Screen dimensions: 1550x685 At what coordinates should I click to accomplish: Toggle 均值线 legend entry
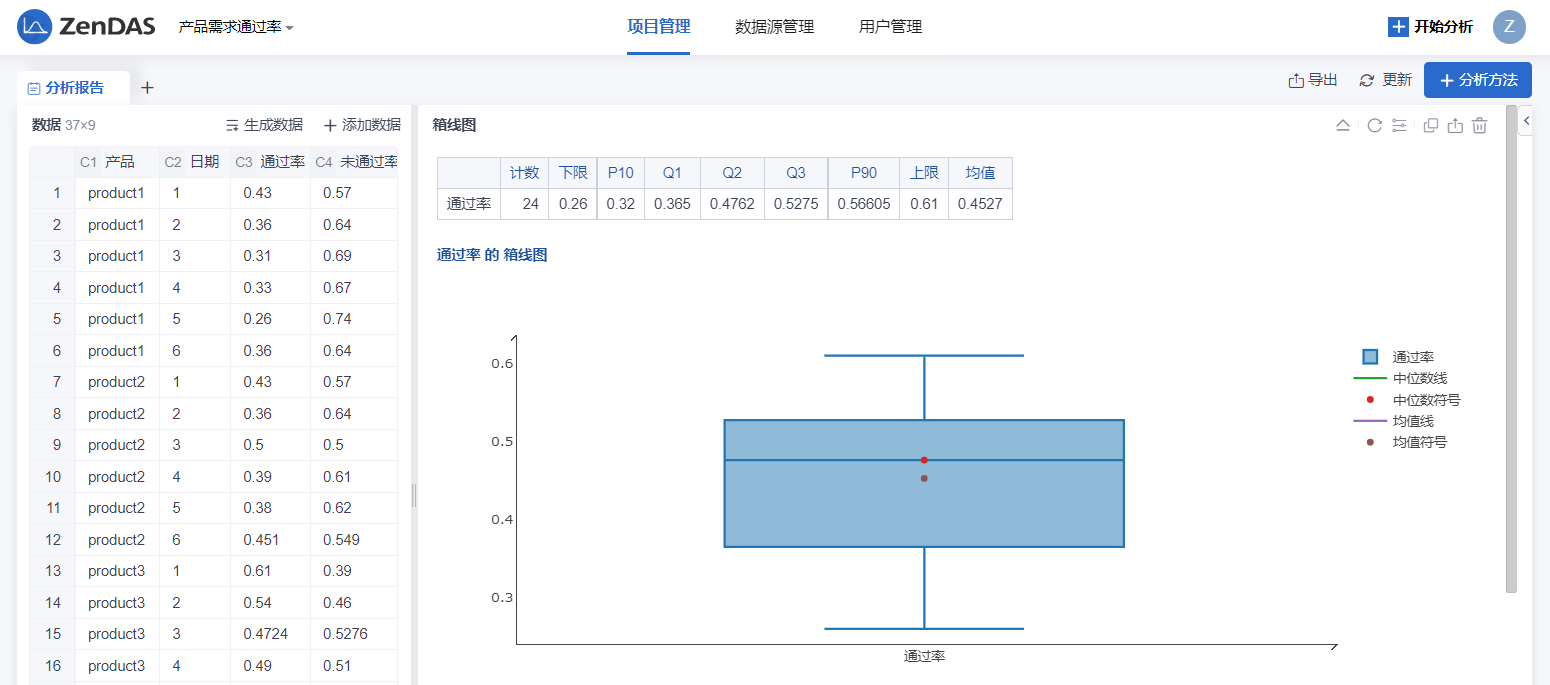point(1393,421)
